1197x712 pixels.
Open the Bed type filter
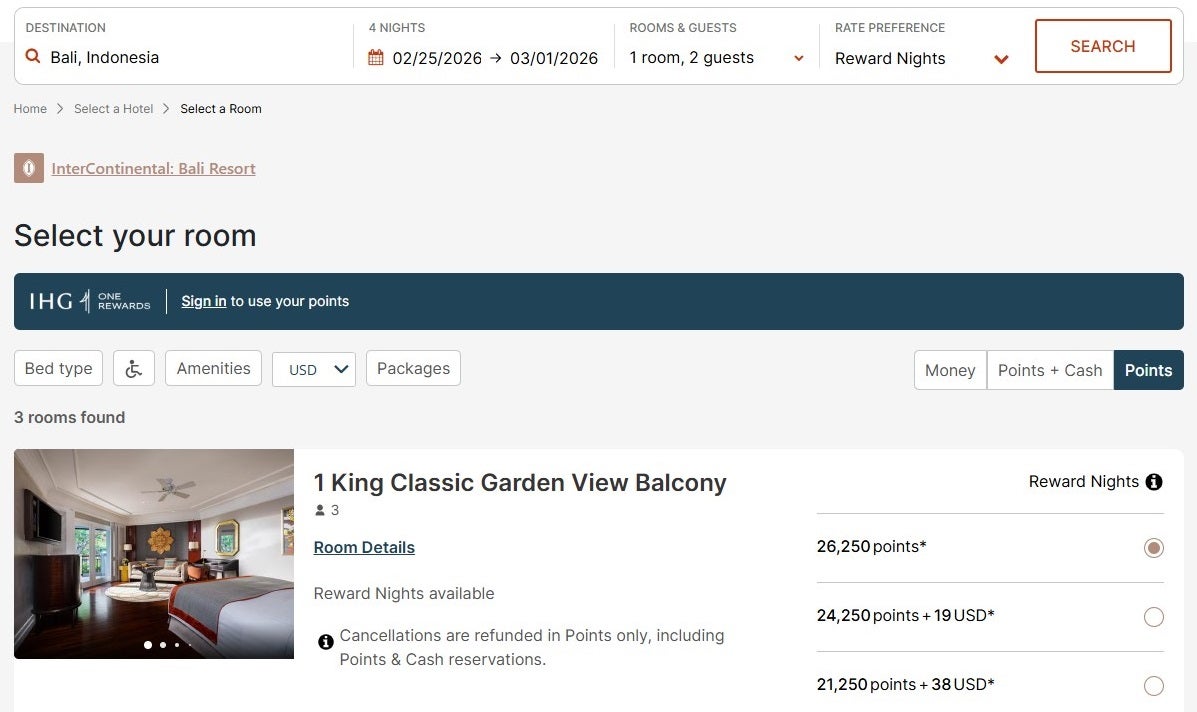(59, 369)
